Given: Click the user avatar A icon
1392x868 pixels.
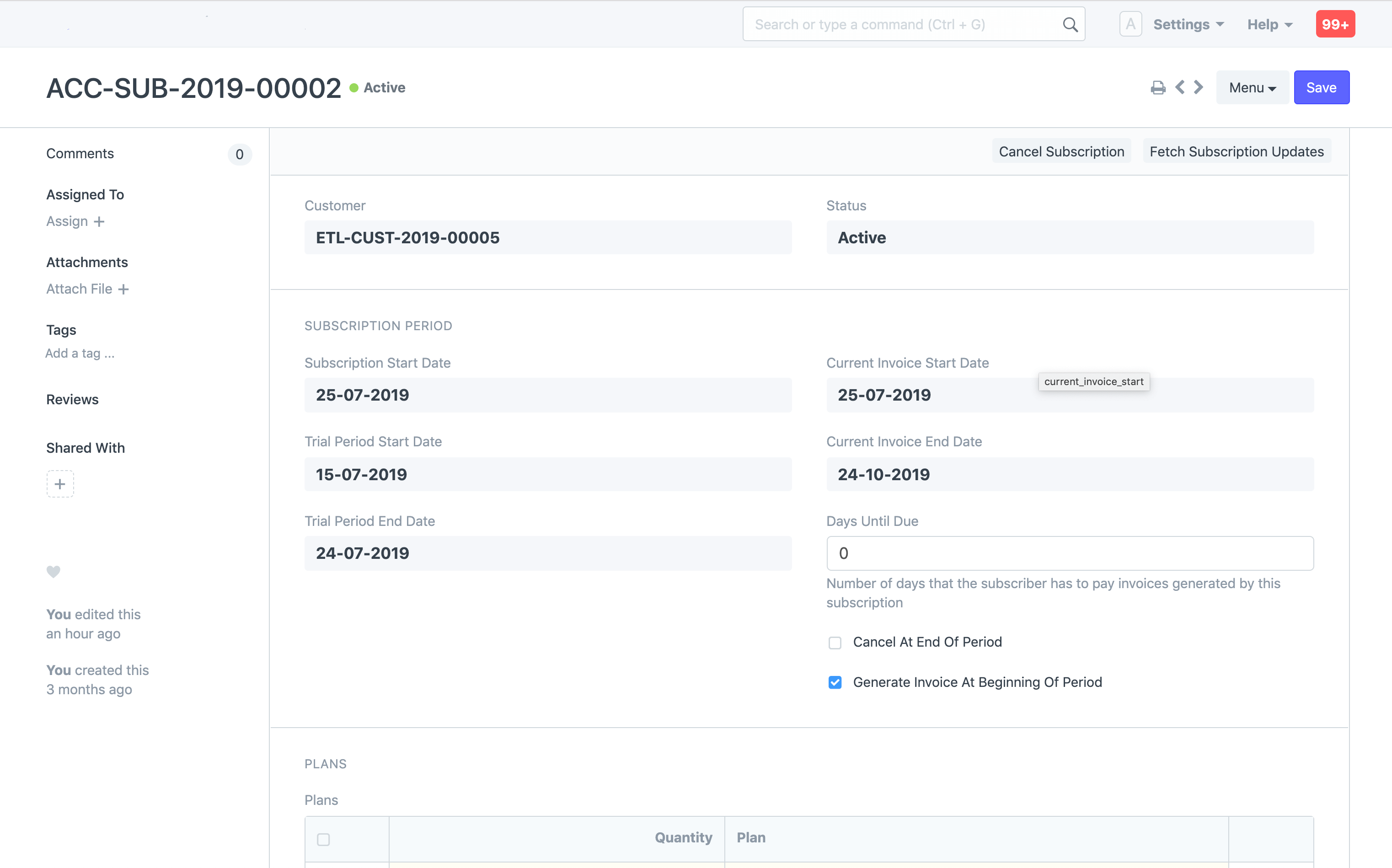Looking at the screenshot, I should tap(1130, 24).
